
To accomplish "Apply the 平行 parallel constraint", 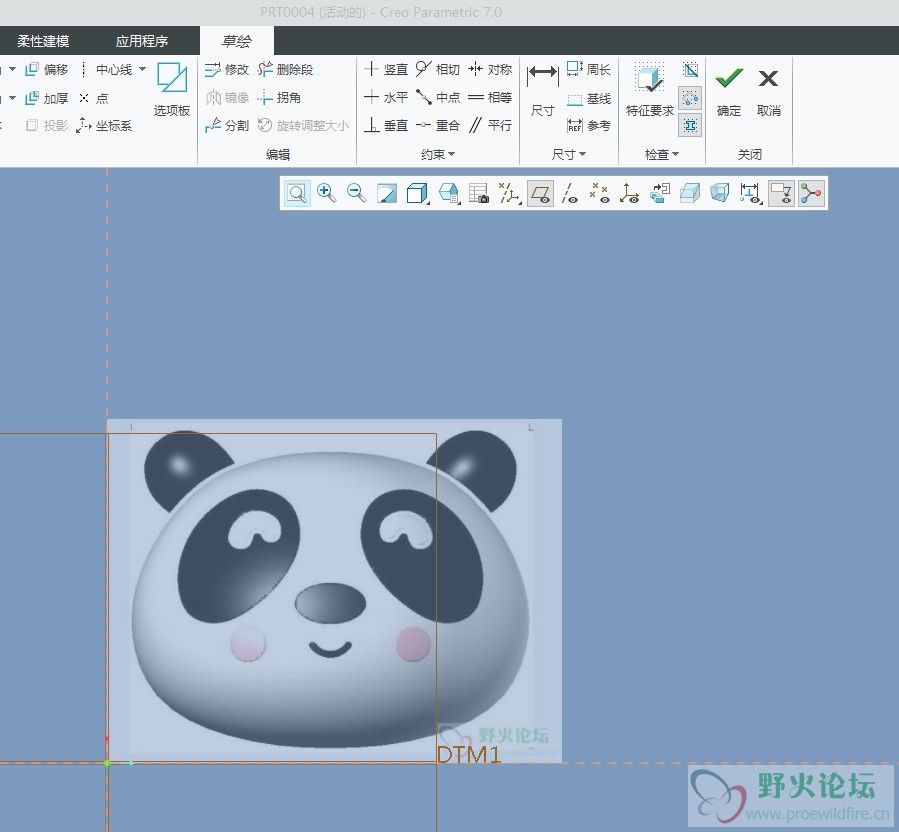I will (490, 126).
